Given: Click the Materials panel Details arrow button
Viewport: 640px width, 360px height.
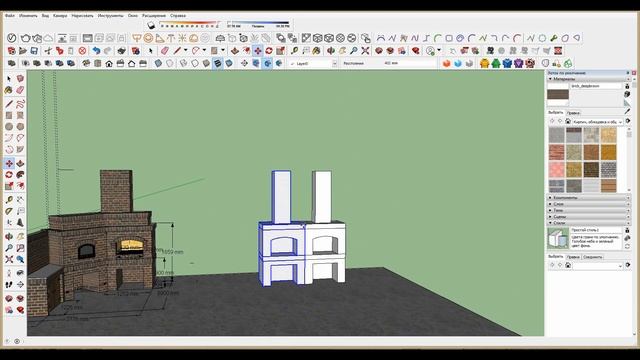Looking at the screenshot, I should pos(628,122).
